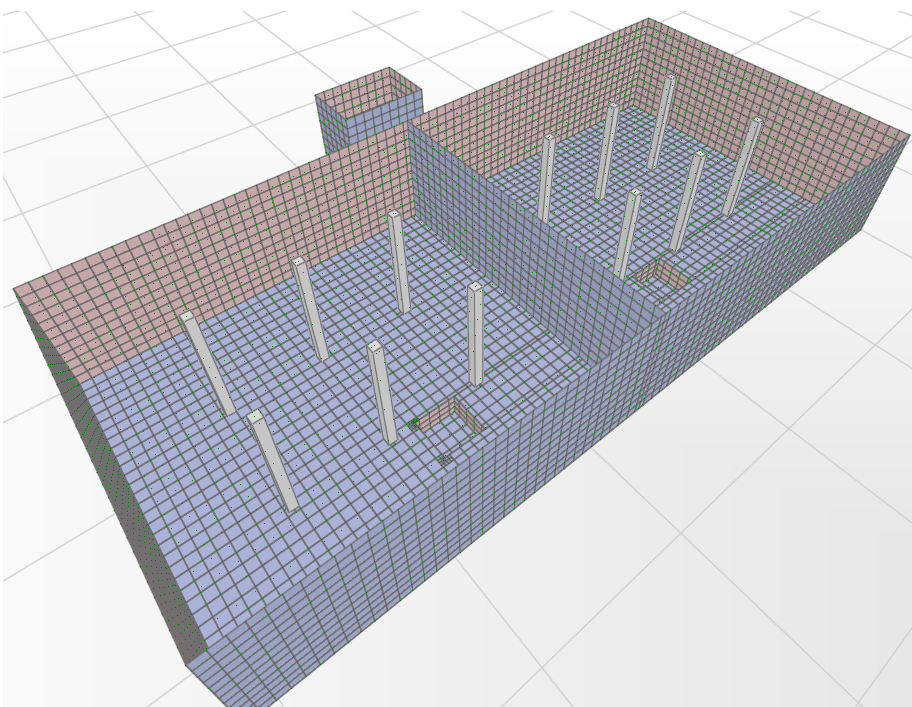Select the front-most column in the near room
Image resolution: width=912 pixels, height=707 pixels.
[x=272, y=460]
